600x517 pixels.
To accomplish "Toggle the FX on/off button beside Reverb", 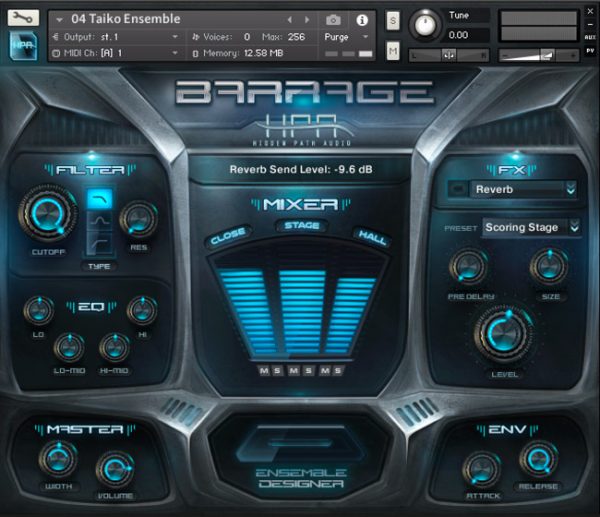I will 457,189.
